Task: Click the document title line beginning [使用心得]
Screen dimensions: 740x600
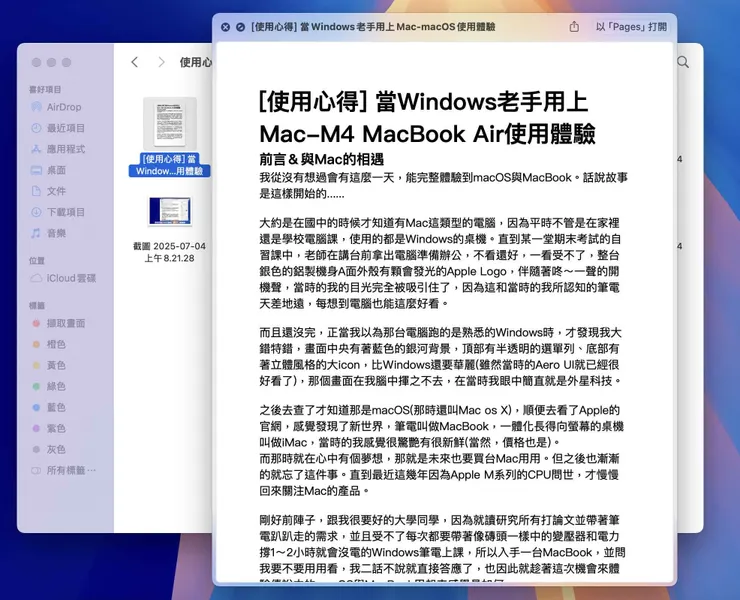Action: tap(423, 101)
